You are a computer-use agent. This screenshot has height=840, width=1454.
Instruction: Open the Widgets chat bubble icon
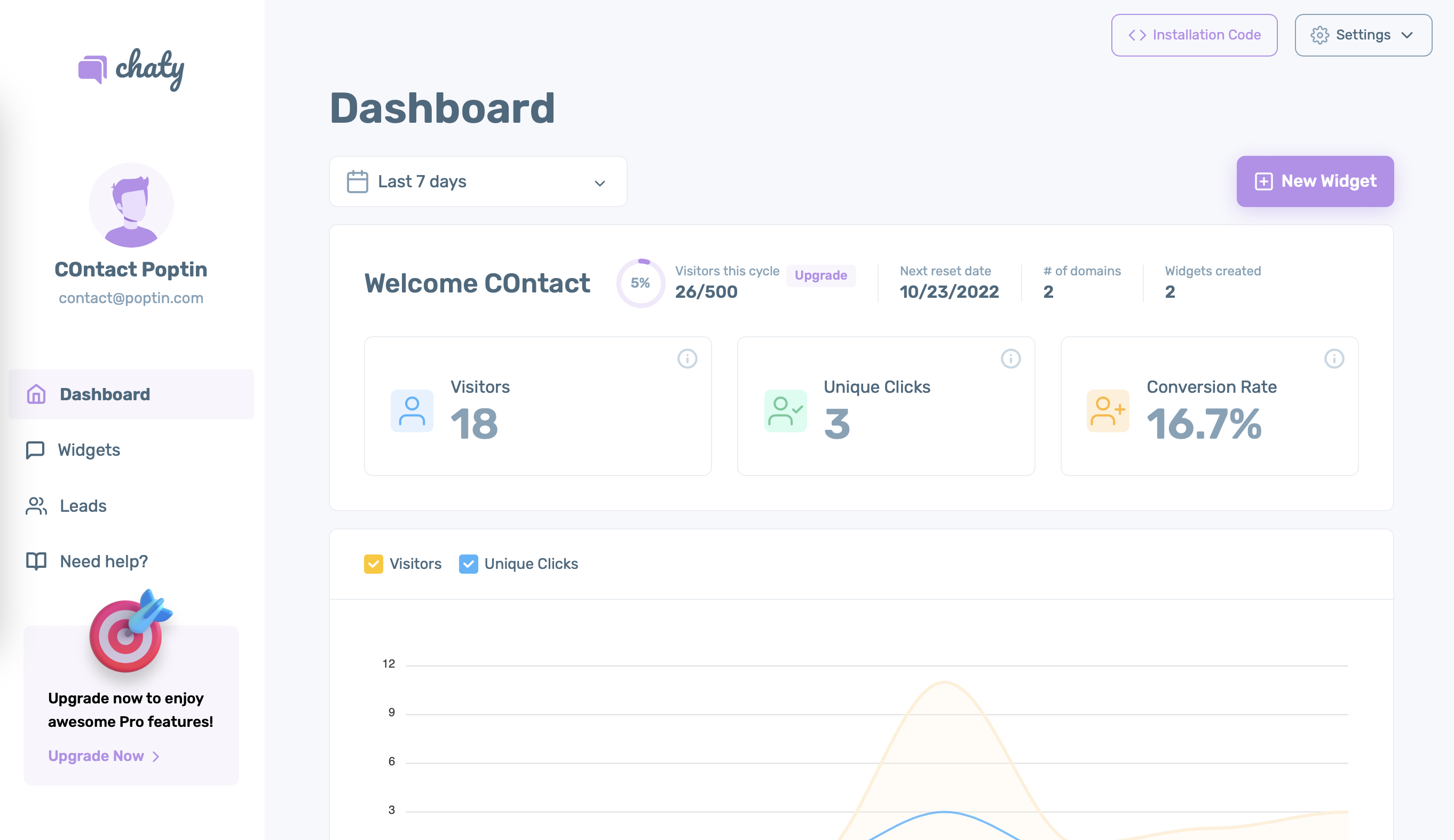click(x=36, y=450)
